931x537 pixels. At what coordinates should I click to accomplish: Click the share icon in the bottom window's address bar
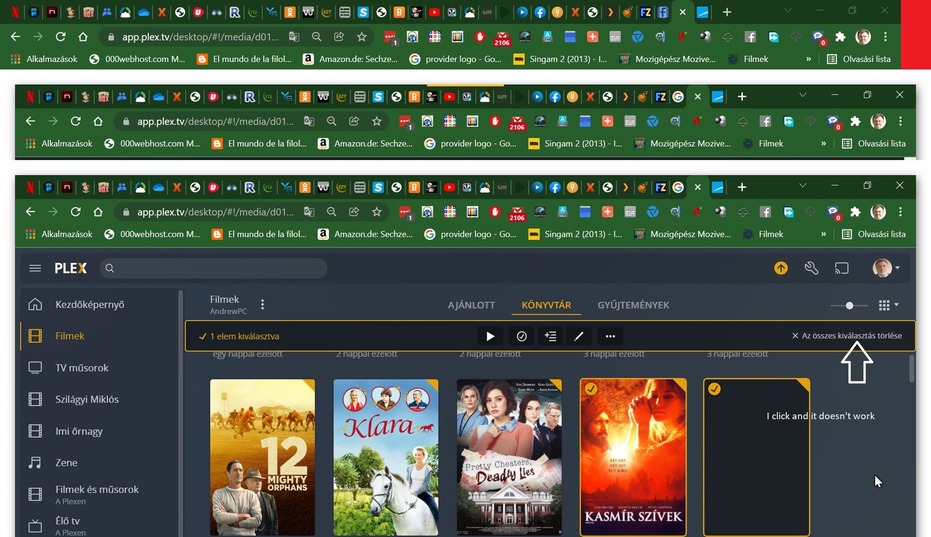coord(354,211)
